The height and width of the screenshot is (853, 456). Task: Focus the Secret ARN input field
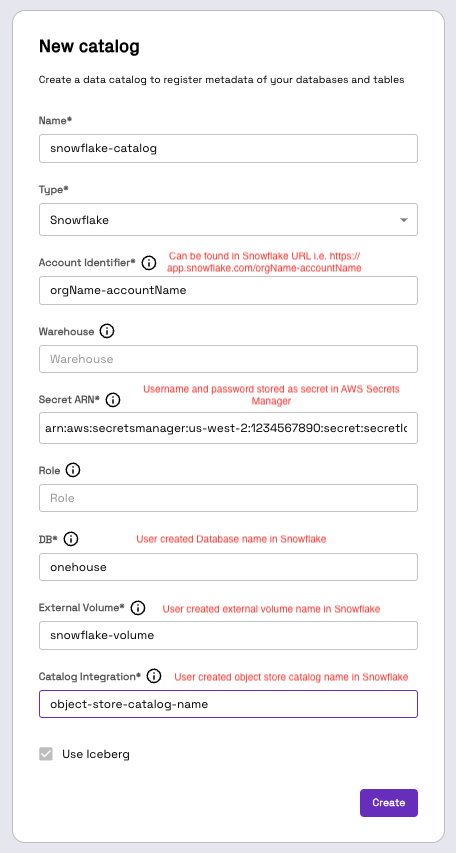tap(229, 428)
